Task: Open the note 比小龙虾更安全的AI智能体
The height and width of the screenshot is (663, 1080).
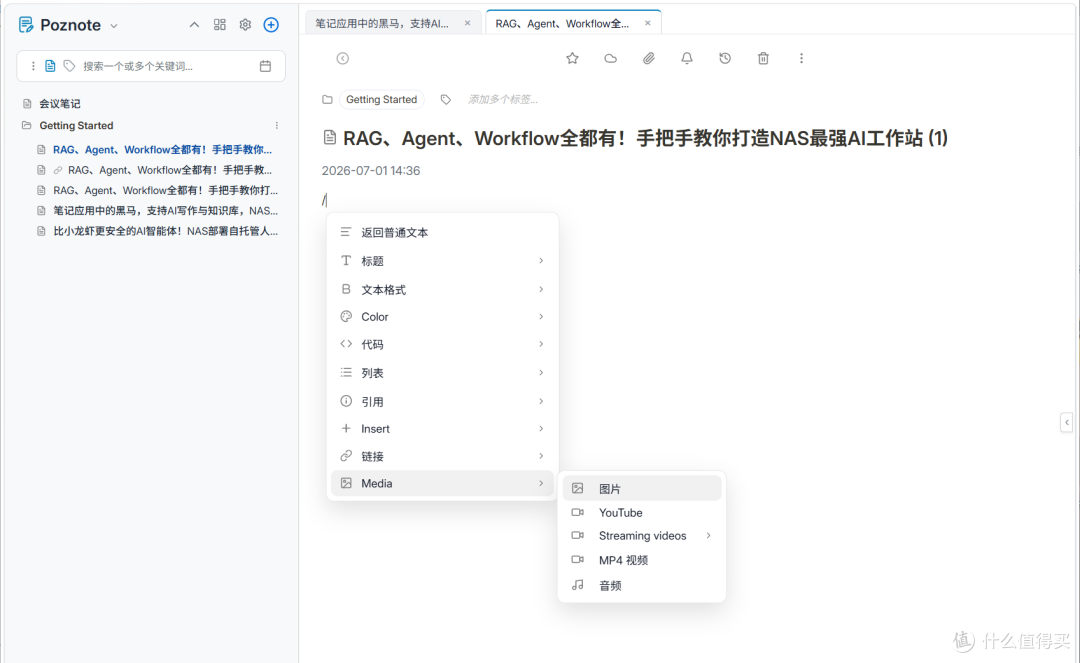Action: tap(165, 231)
